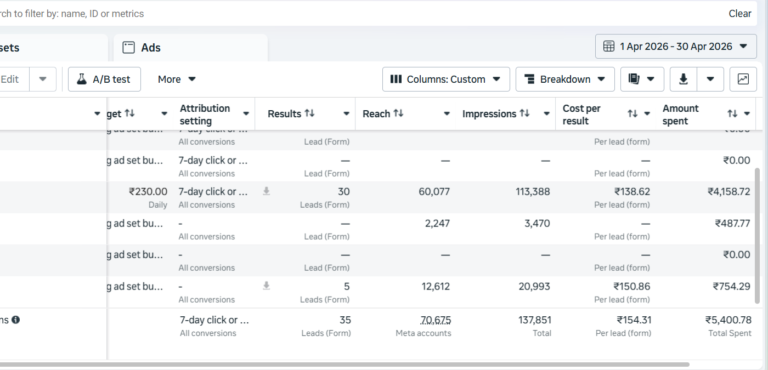
Task: Open the More dropdown menu
Action: pyautogui.click(x=176, y=79)
